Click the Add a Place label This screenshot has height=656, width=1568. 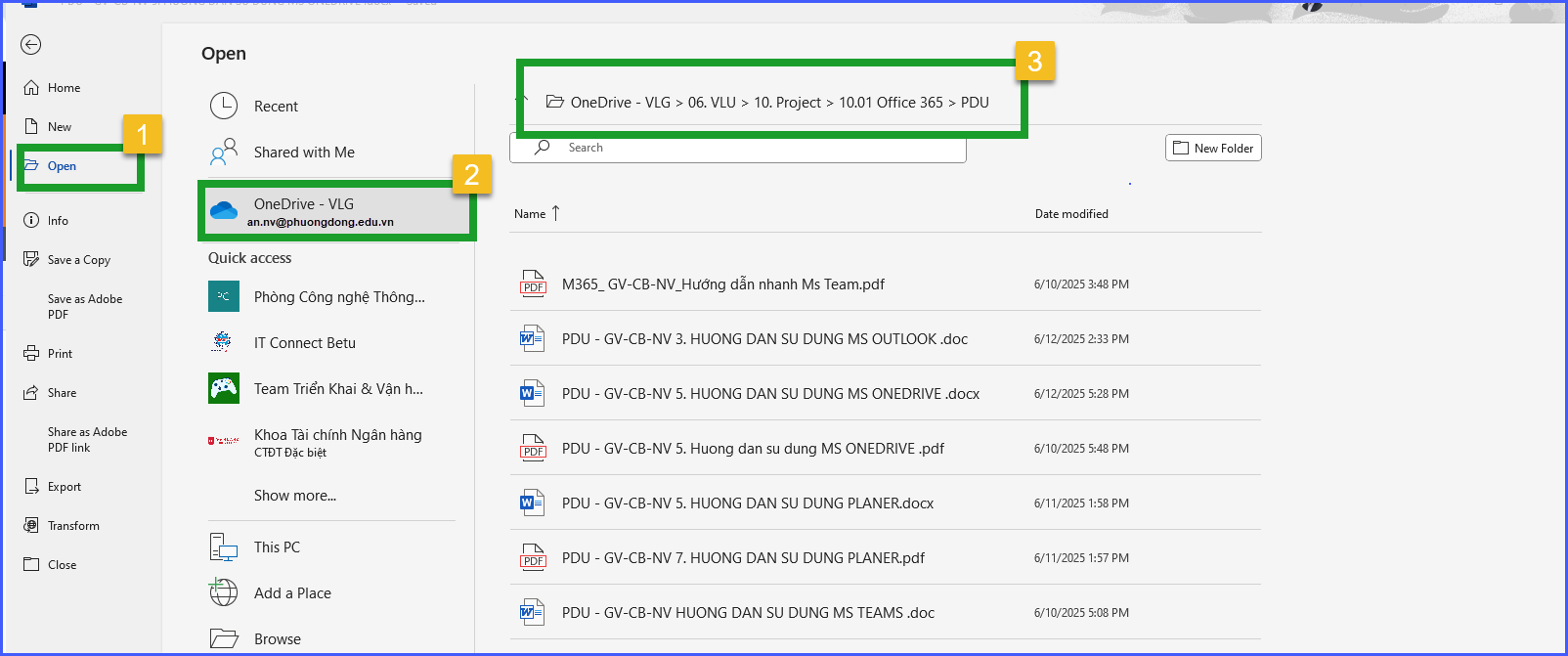tap(292, 593)
